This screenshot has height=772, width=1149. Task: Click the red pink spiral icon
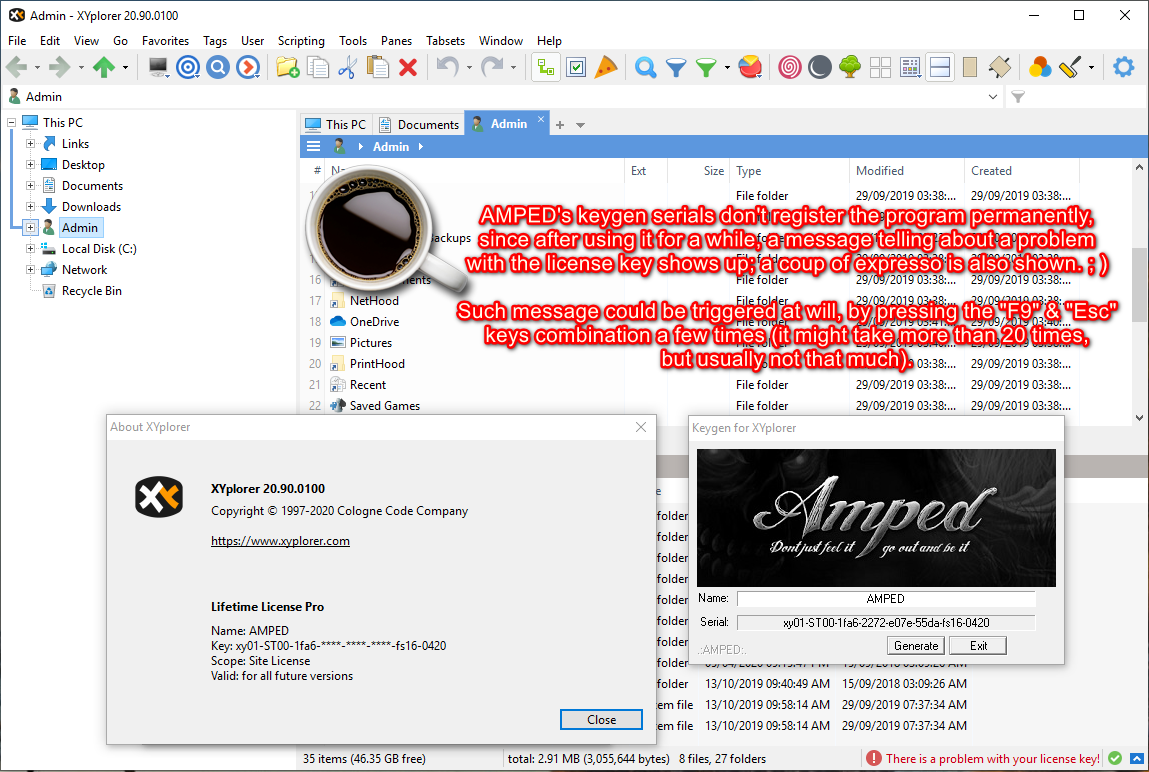click(789, 67)
